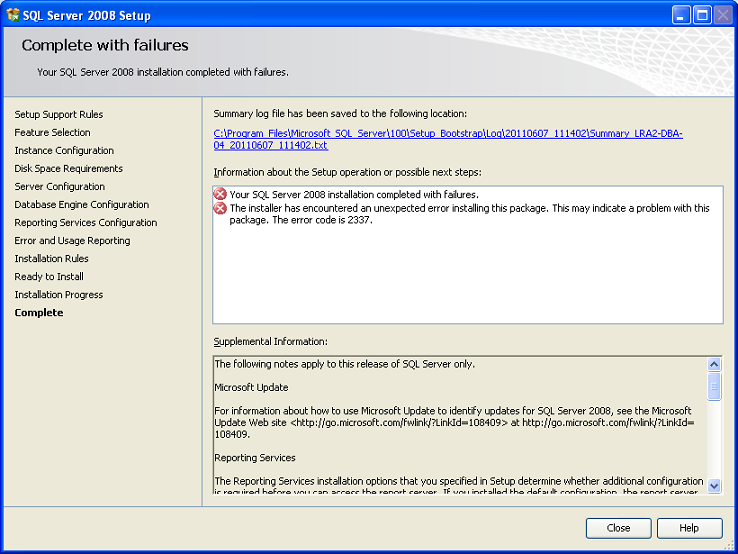Click 'Microsoft Update' heading in supplemental notes
The width and height of the screenshot is (738, 554).
(251, 387)
